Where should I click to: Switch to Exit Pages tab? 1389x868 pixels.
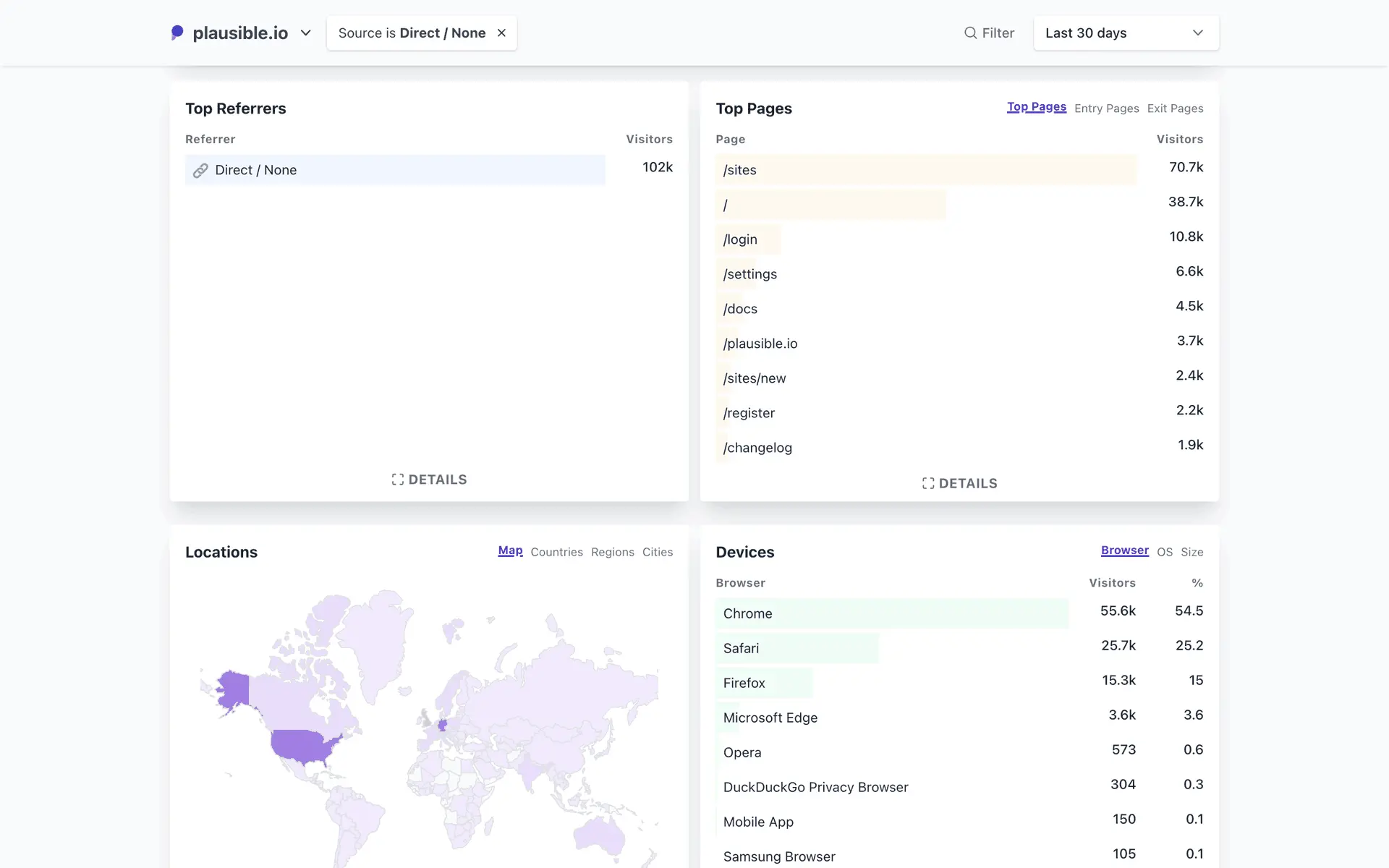pos(1175,109)
